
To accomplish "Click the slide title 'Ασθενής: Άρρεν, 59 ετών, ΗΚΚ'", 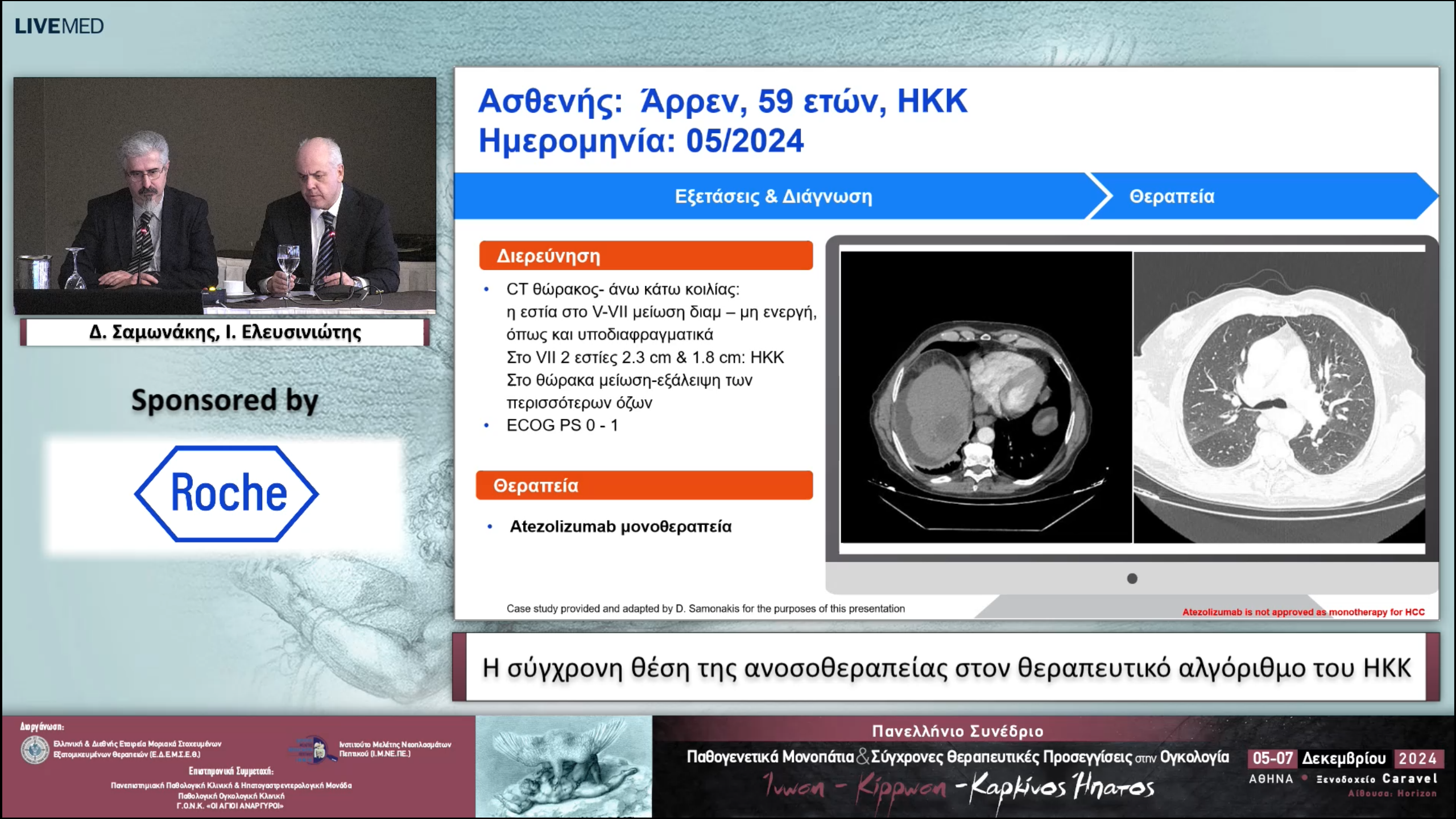I will click(x=723, y=102).
